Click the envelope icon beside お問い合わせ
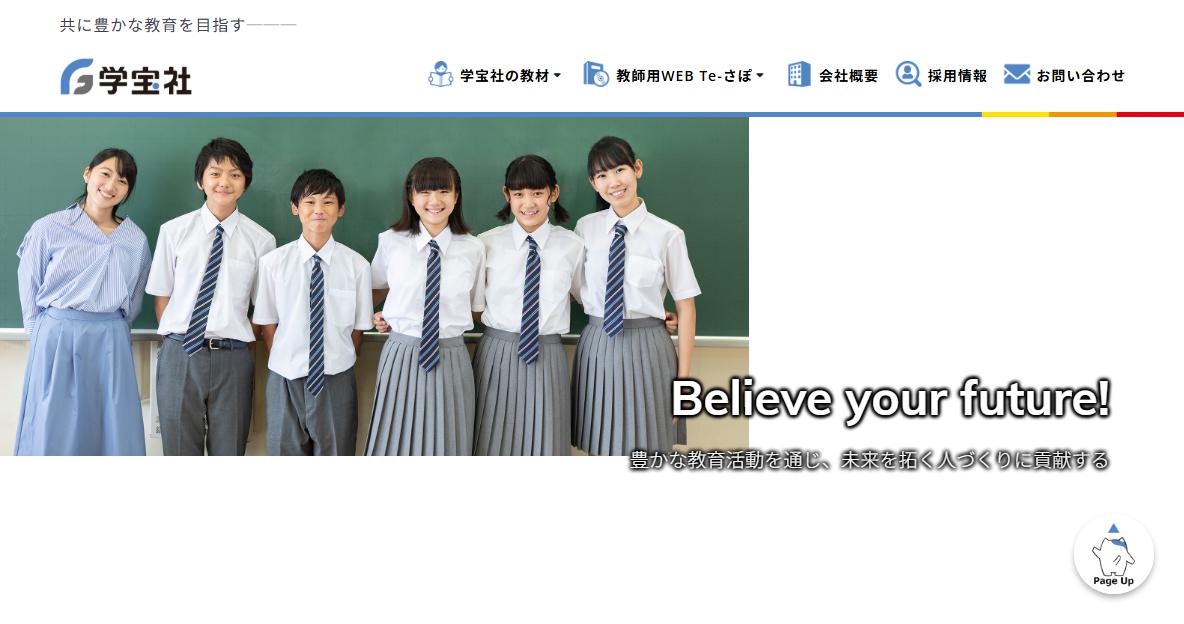Image resolution: width=1184 pixels, height=624 pixels. (1017, 74)
